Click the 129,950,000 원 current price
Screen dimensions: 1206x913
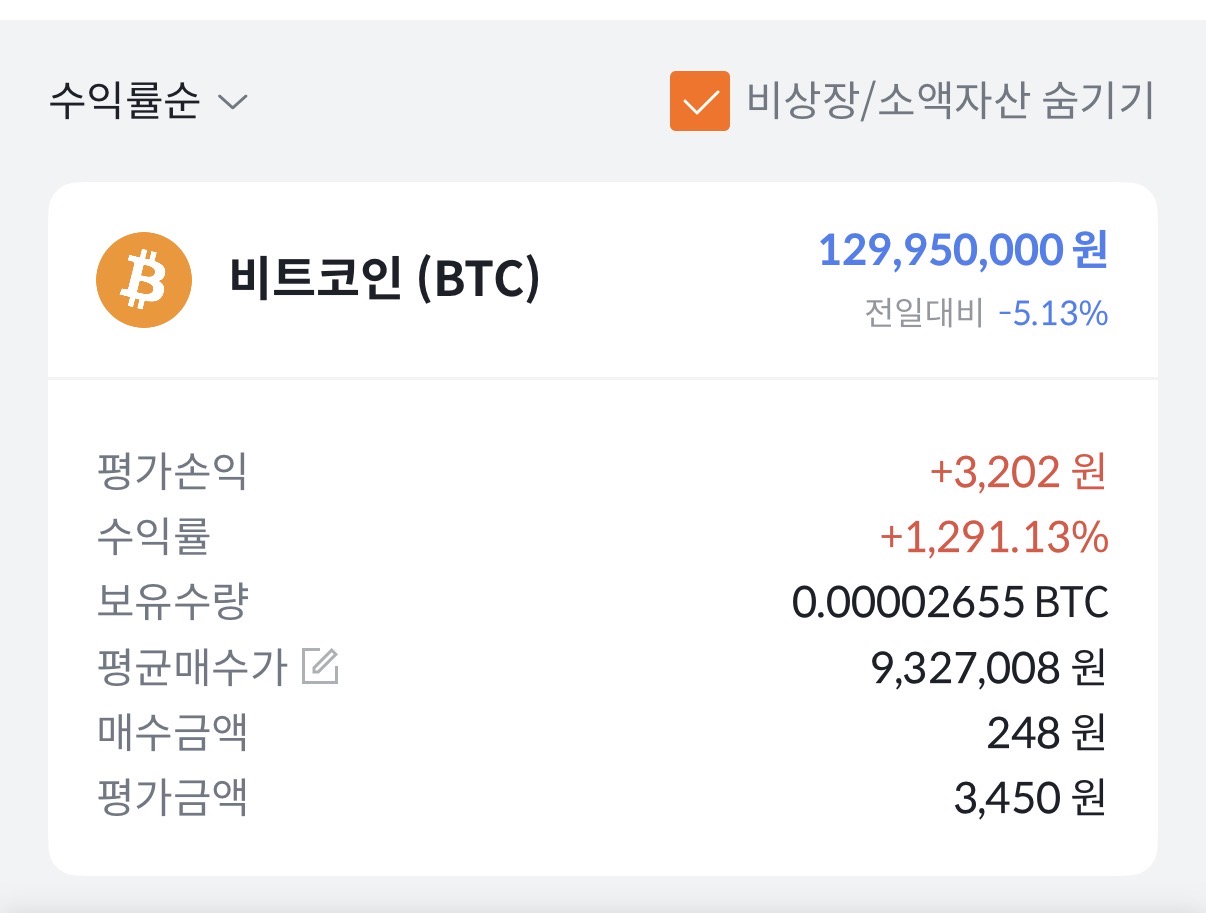962,250
